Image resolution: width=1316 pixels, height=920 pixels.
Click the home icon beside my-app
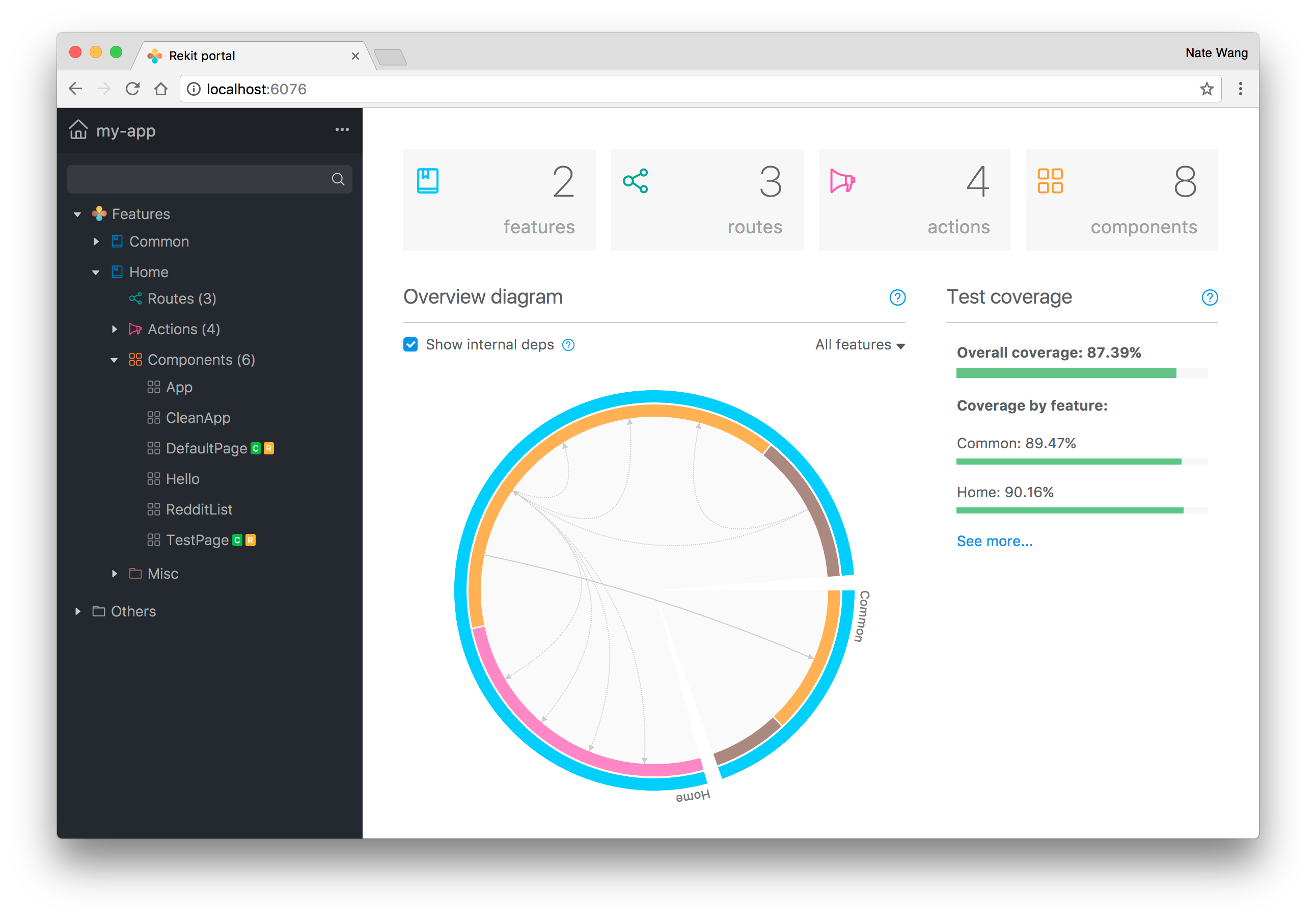(78, 130)
